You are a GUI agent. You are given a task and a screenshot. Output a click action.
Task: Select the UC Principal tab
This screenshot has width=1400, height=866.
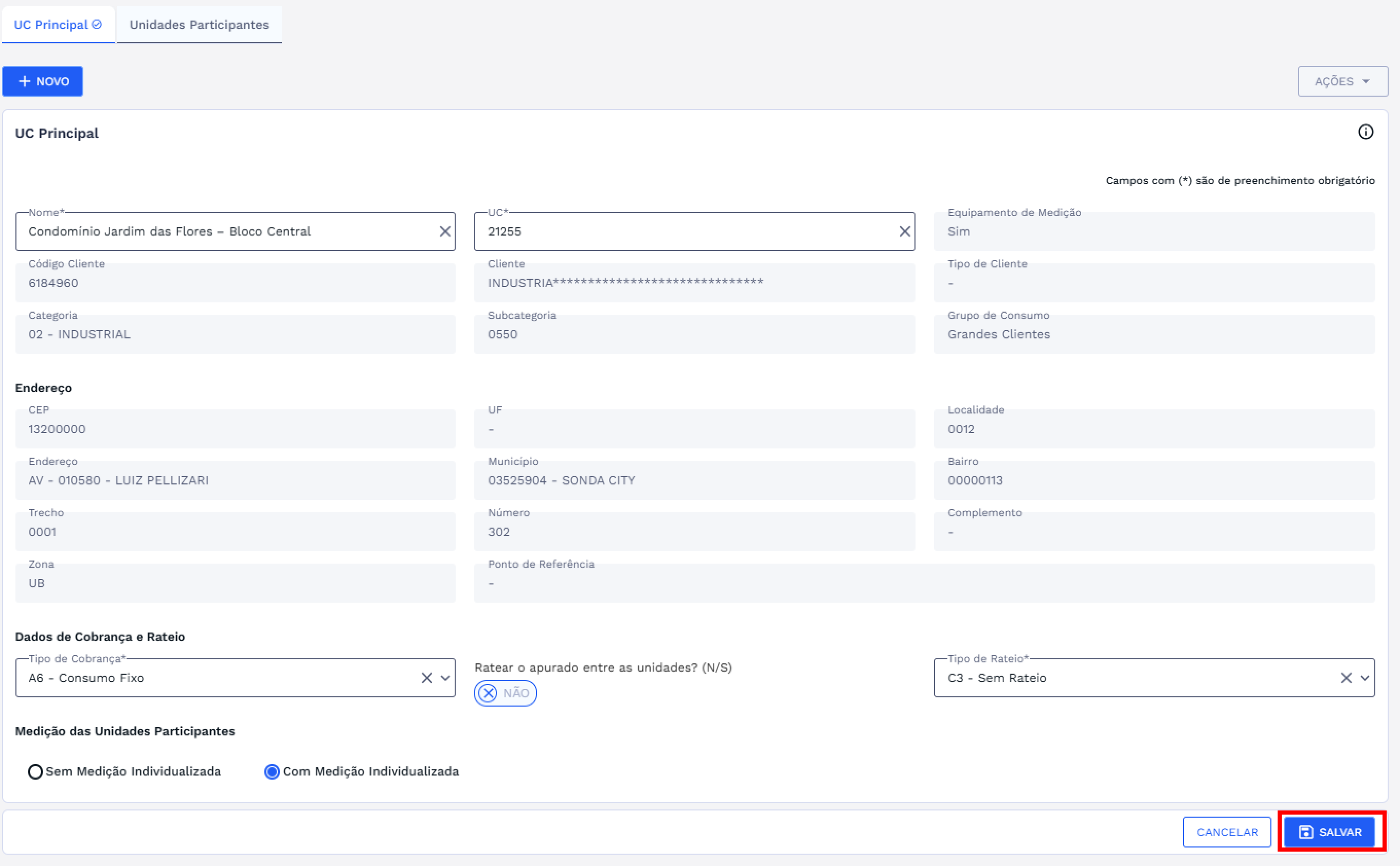pos(50,25)
